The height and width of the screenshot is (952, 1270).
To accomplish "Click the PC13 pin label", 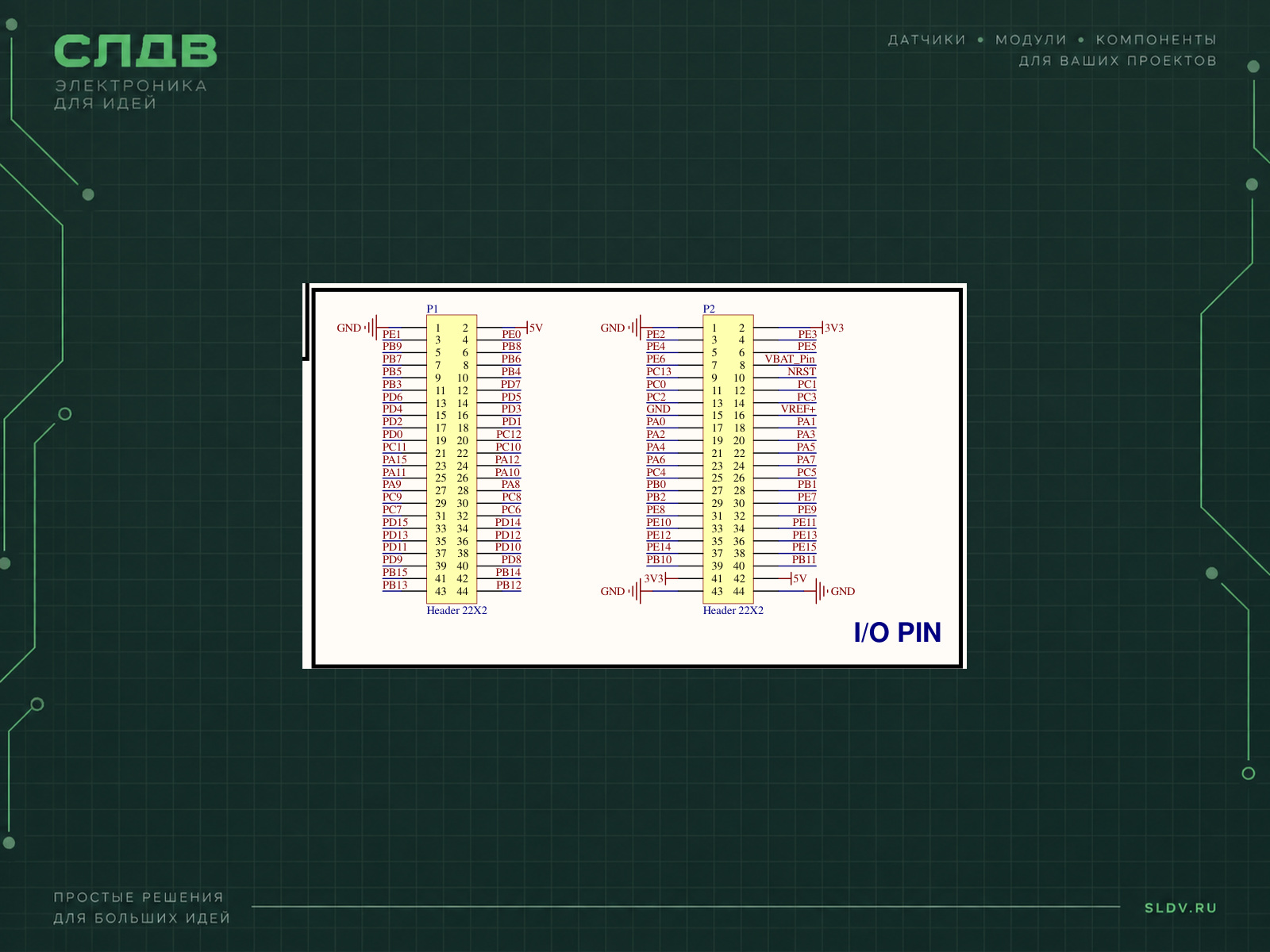I will pyautogui.click(x=659, y=371).
